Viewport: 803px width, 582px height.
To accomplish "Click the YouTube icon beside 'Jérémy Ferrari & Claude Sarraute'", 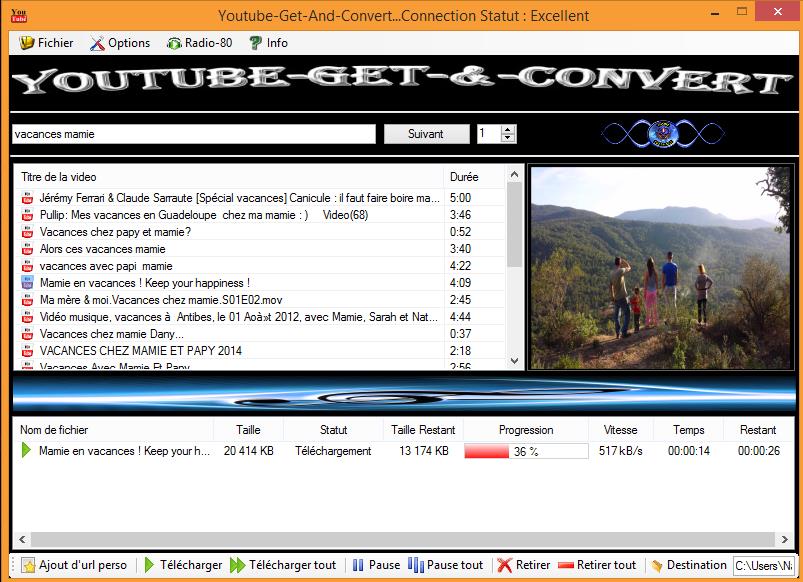I will point(27,198).
